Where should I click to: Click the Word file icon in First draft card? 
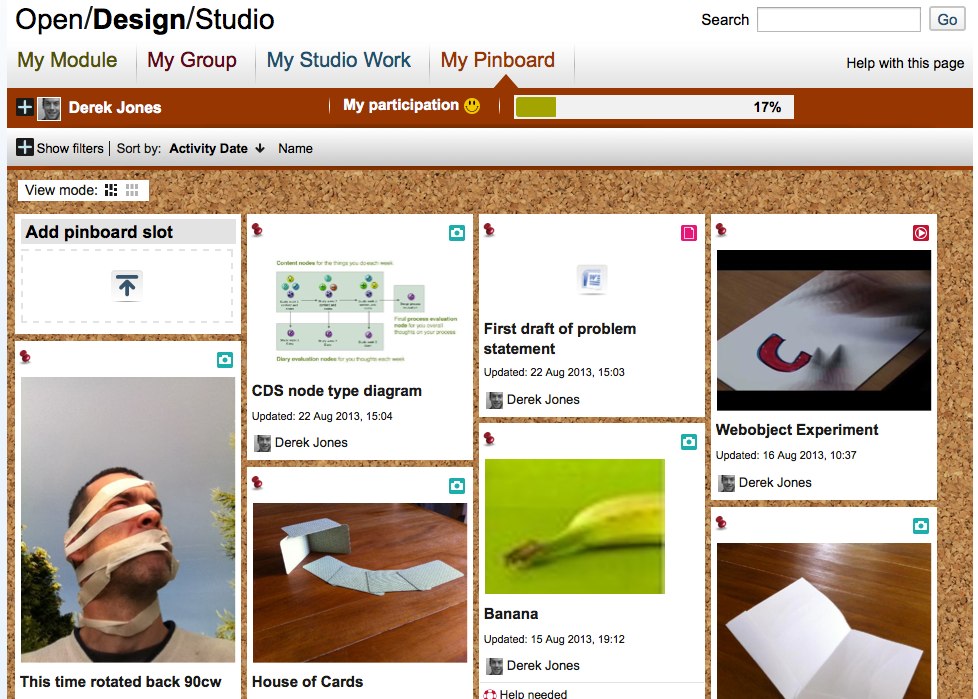pos(592,279)
